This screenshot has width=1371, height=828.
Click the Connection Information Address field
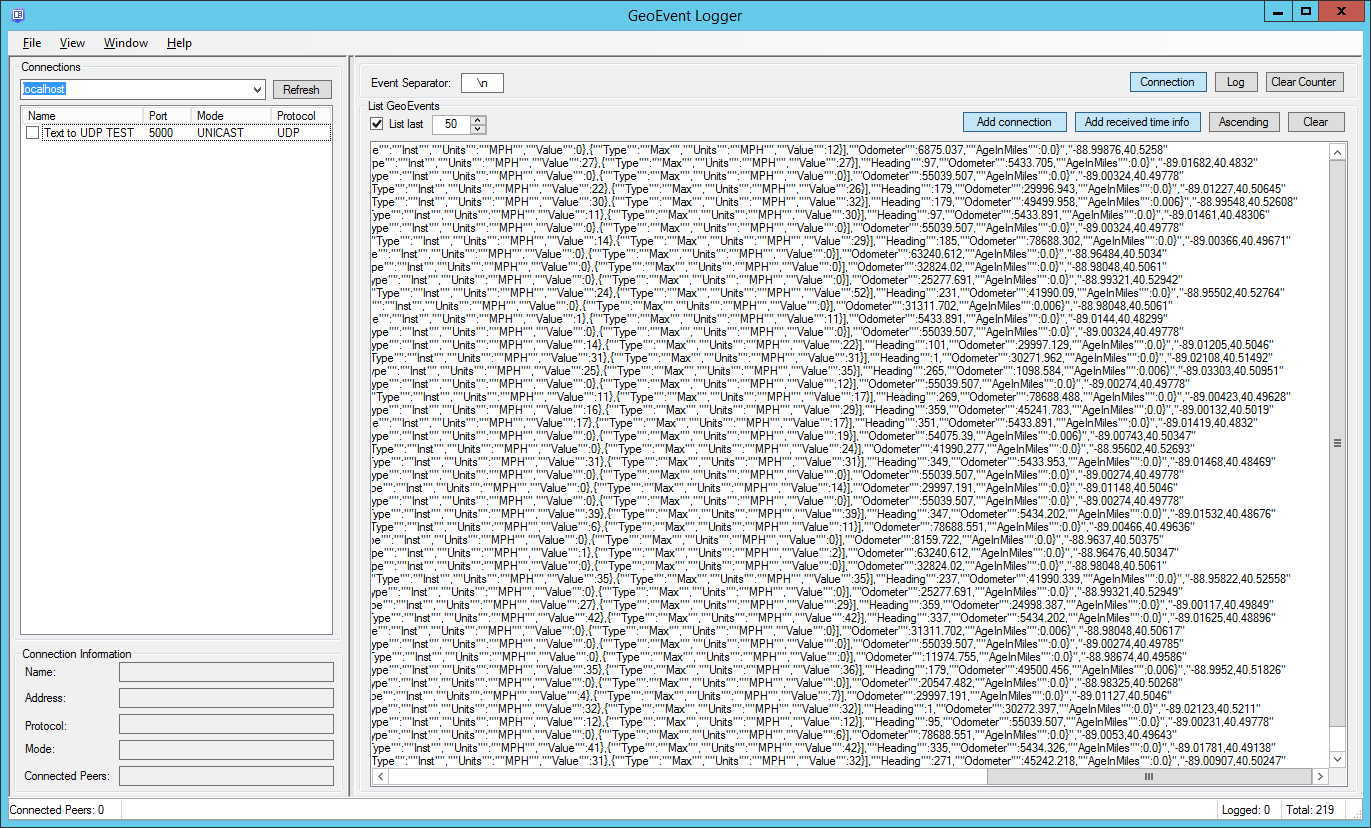tap(226, 698)
